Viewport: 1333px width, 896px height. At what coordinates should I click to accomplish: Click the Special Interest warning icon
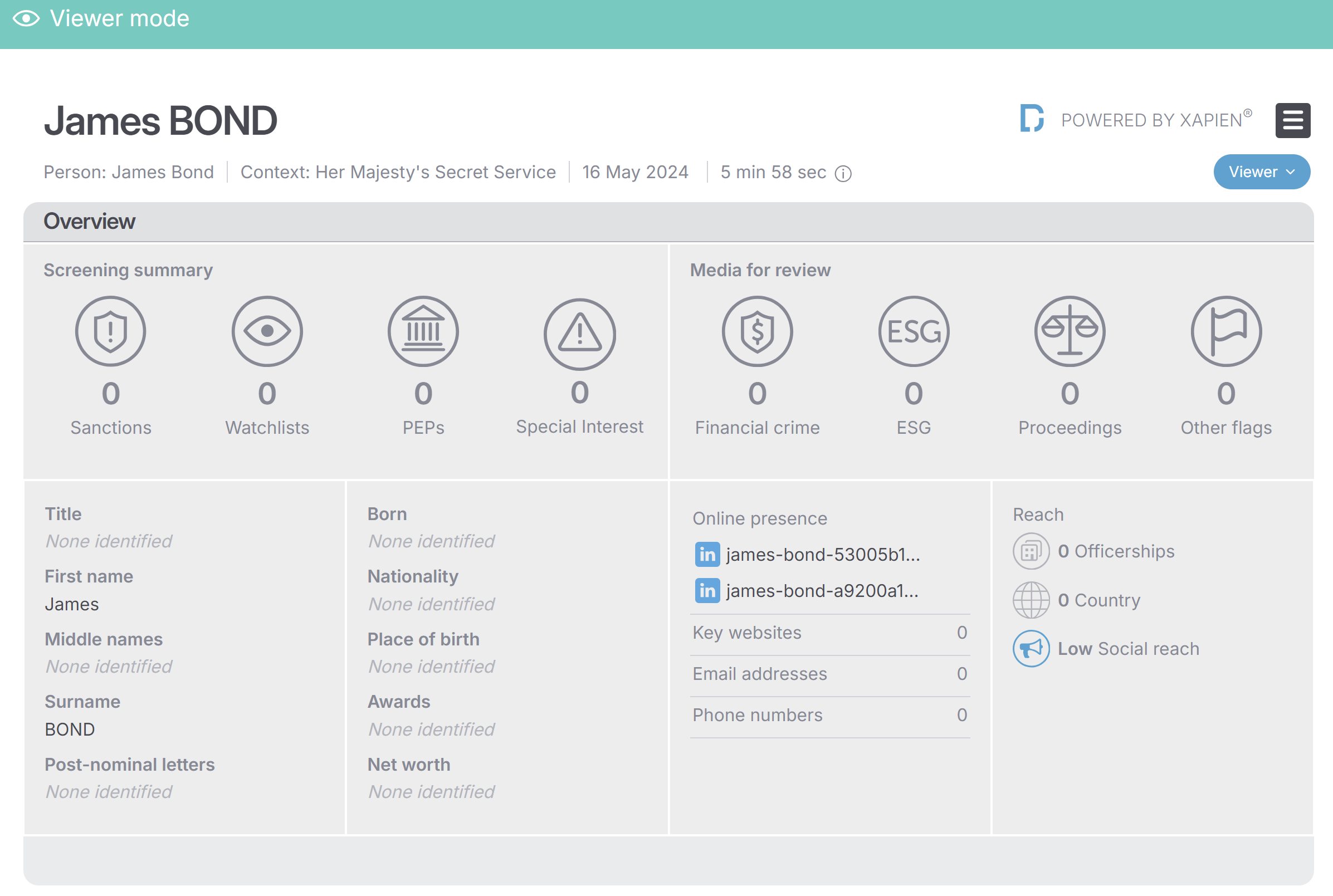coord(580,334)
